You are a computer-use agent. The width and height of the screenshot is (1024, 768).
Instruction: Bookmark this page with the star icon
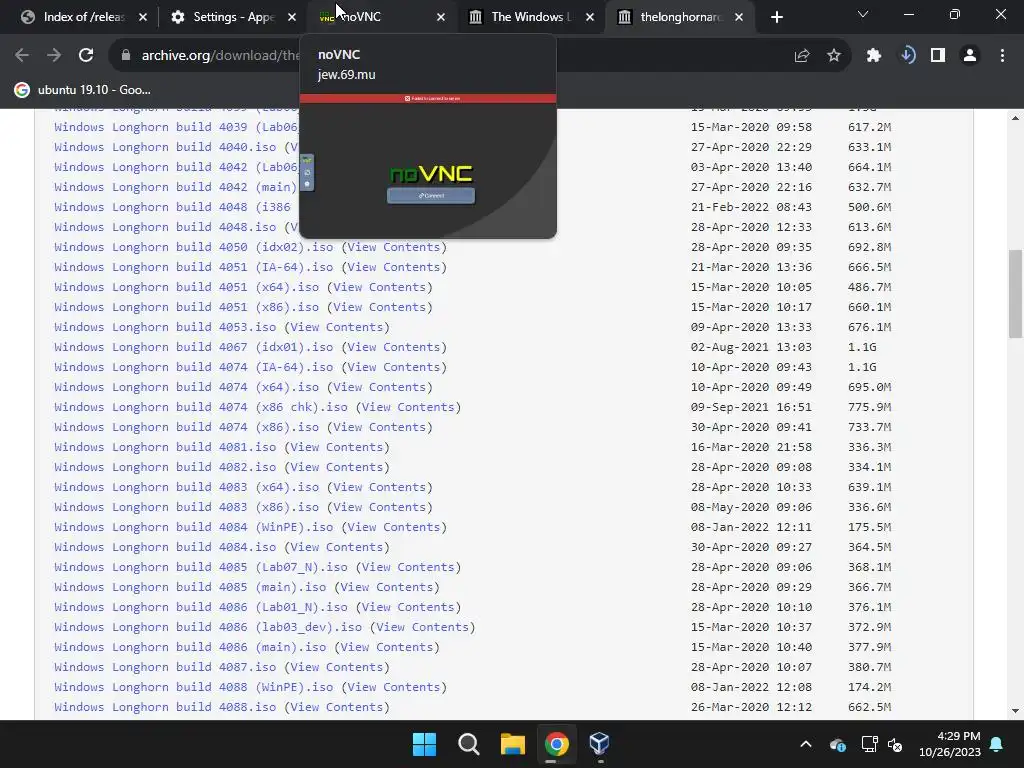834,56
